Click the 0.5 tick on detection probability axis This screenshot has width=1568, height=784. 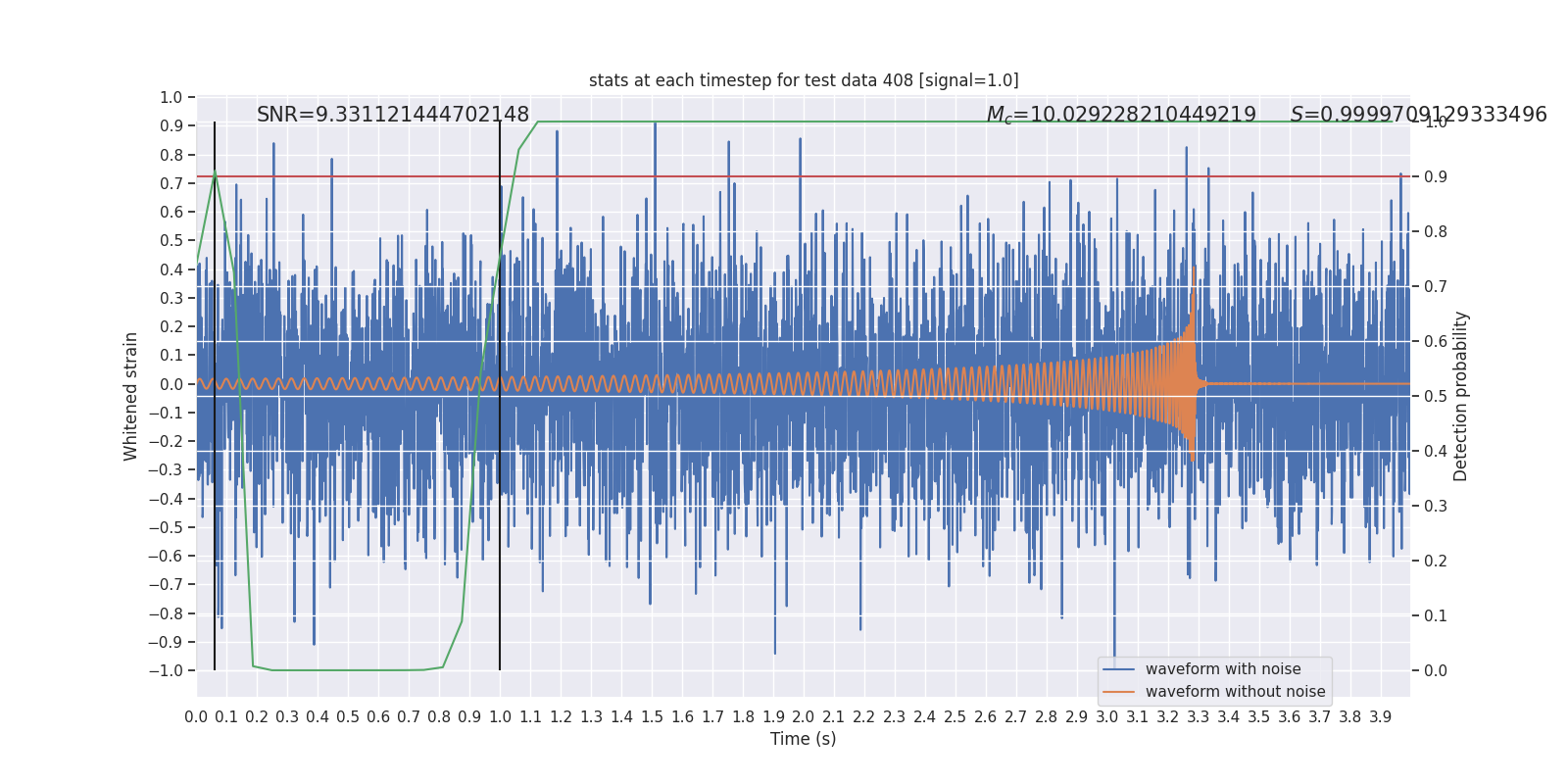click(1436, 396)
